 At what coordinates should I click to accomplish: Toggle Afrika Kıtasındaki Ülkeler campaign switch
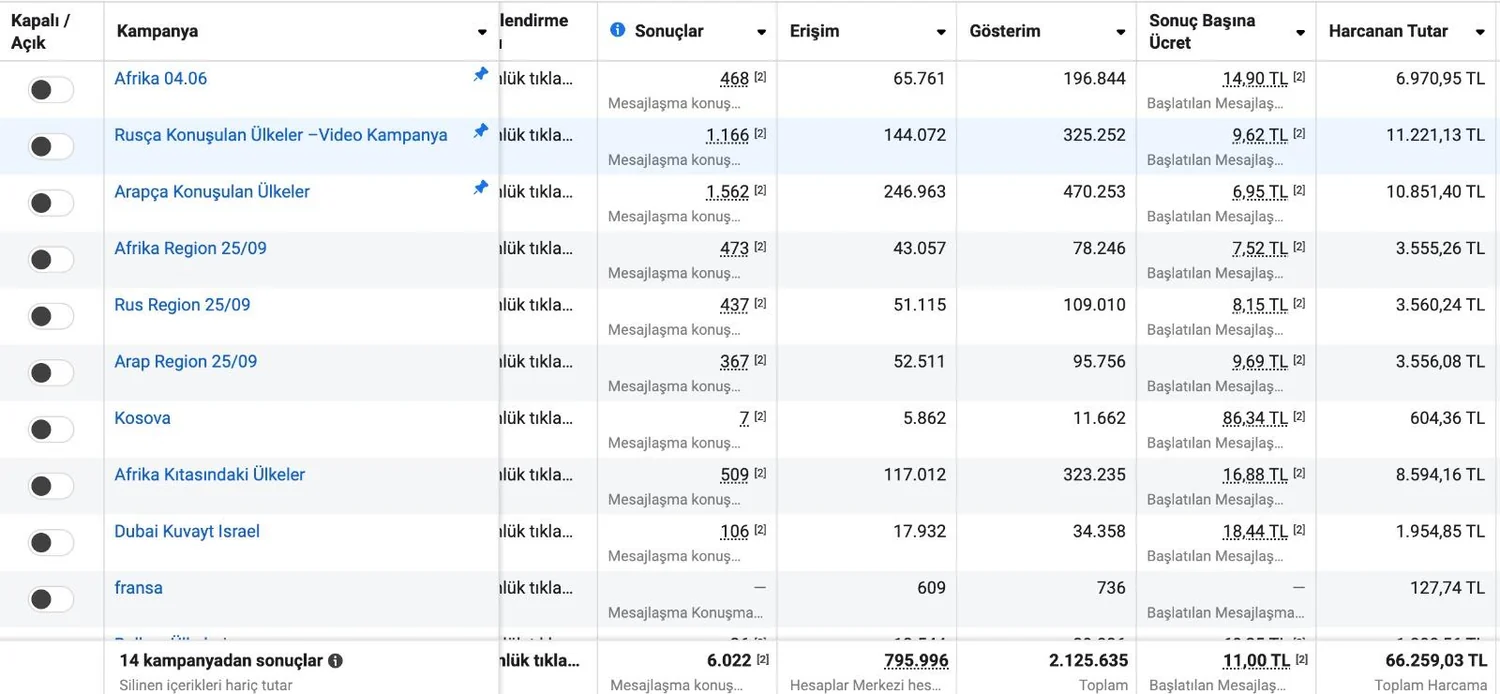click(x=51, y=486)
